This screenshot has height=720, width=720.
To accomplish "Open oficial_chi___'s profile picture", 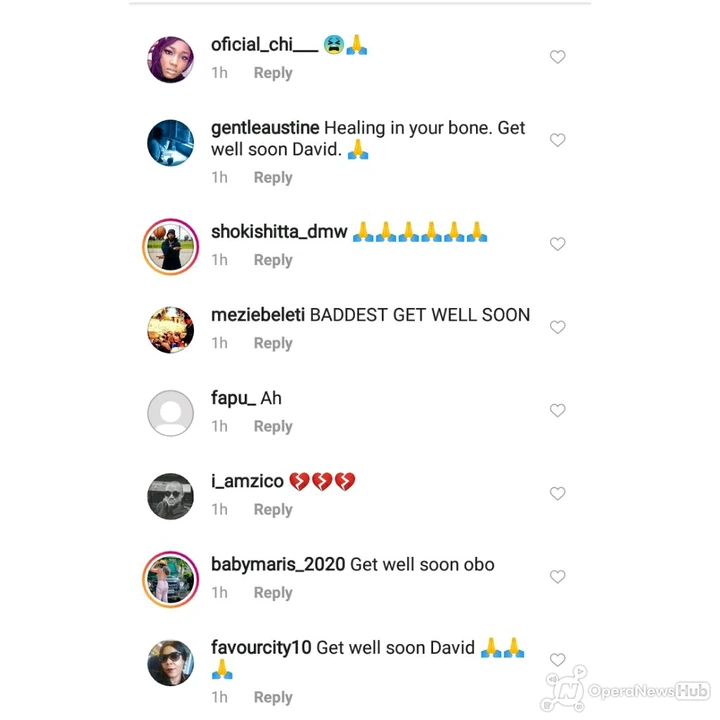I will (170, 60).
